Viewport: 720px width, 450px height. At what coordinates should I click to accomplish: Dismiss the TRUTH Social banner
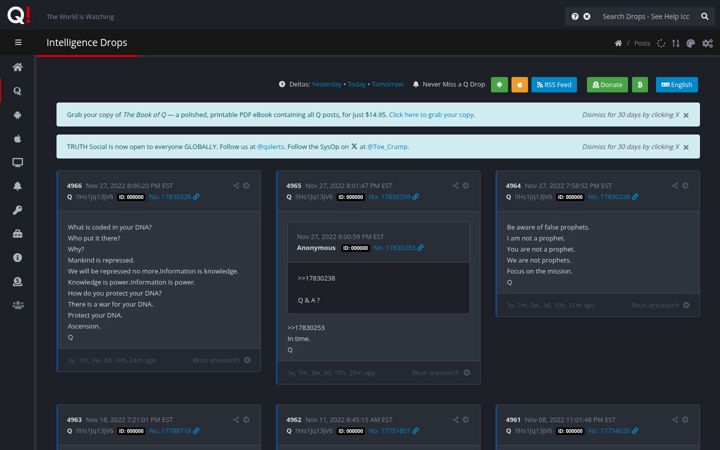tap(686, 147)
